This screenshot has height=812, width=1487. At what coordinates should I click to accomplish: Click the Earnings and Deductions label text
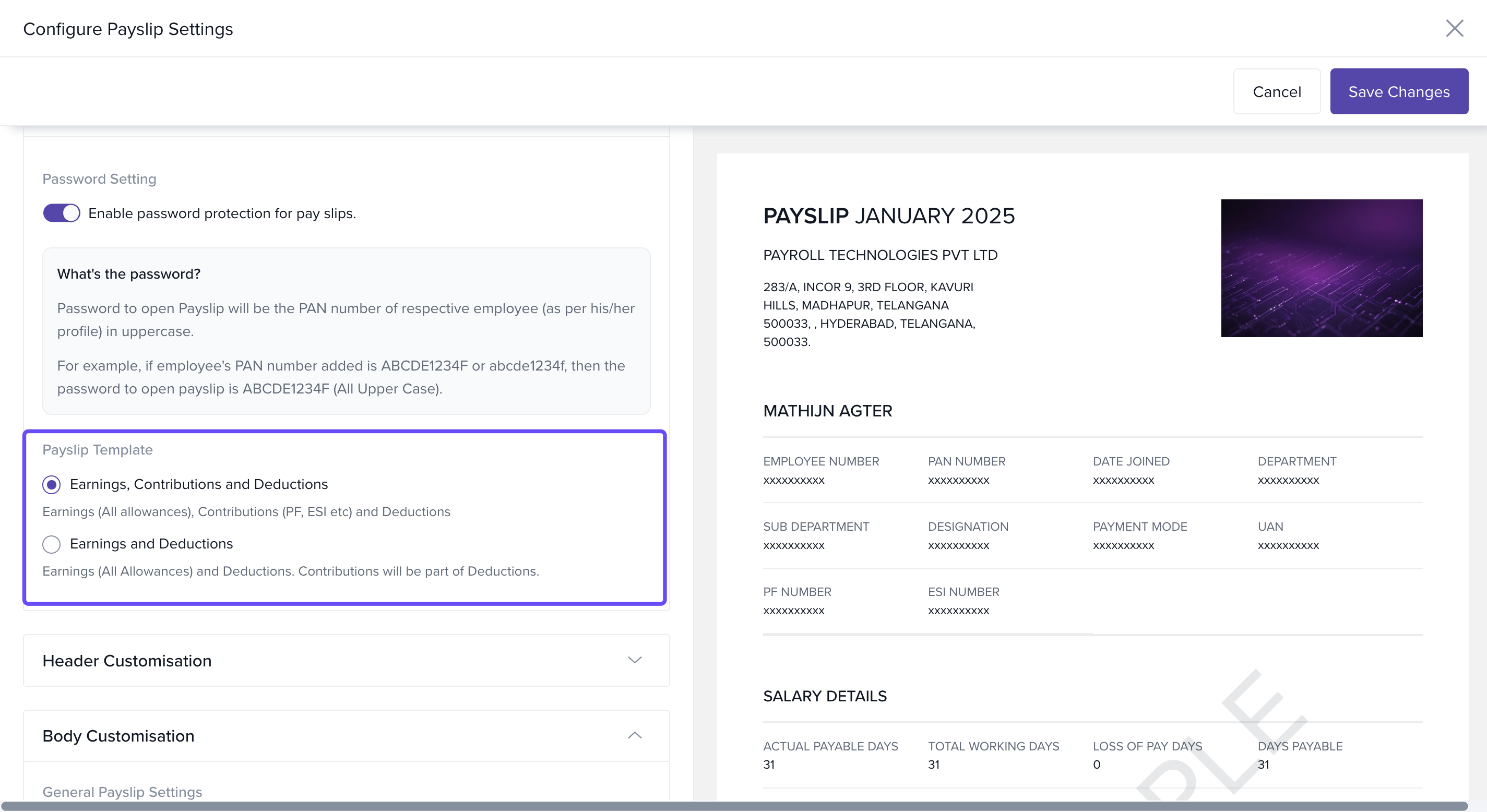pos(151,544)
